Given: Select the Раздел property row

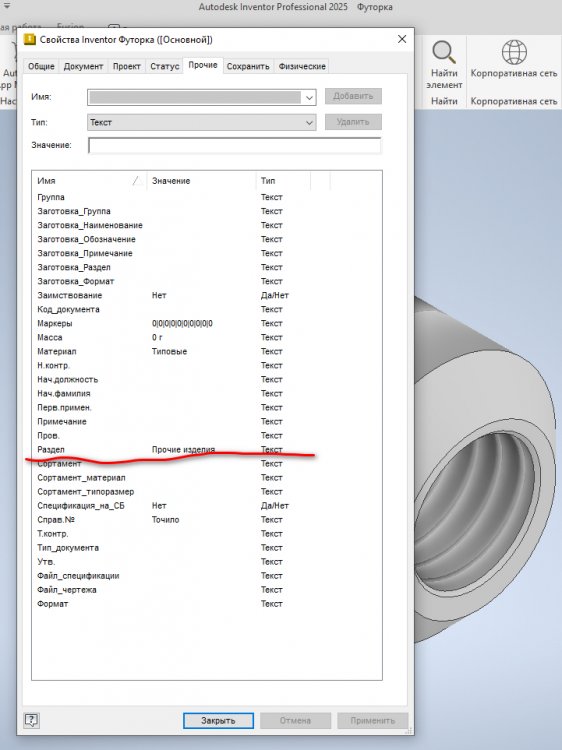Looking at the screenshot, I should tap(207, 450).
